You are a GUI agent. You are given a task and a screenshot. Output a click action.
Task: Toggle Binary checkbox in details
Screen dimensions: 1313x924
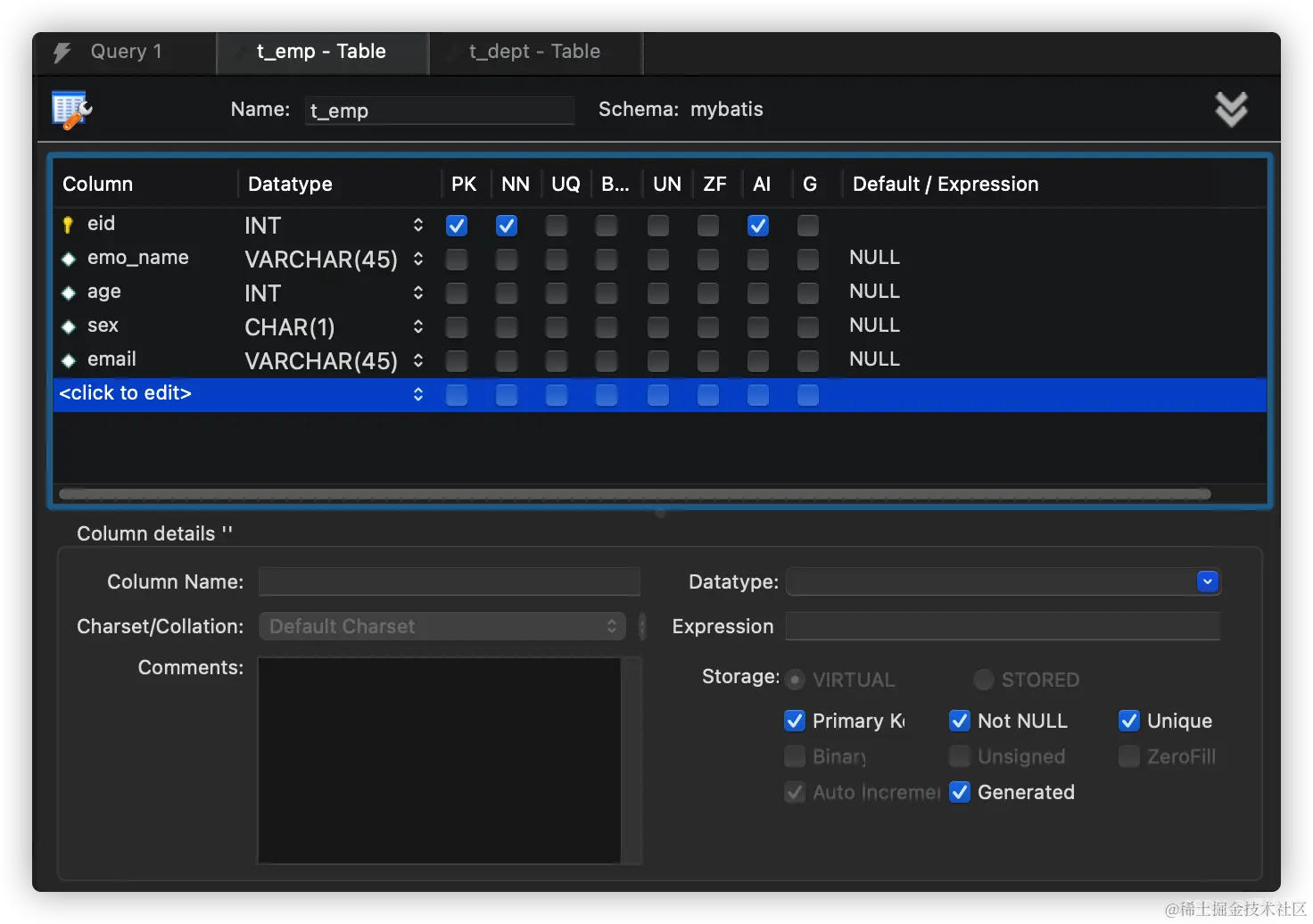click(x=795, y=756)
